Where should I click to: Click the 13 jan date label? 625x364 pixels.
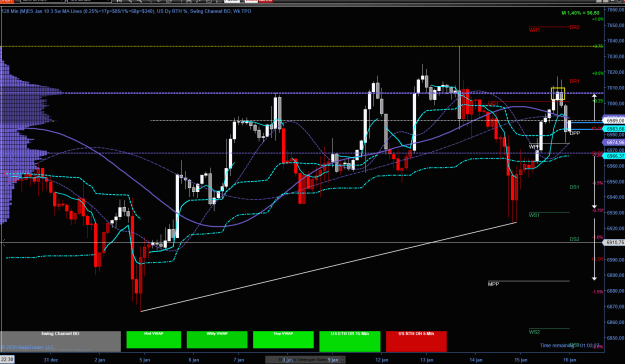click(426, 360)
